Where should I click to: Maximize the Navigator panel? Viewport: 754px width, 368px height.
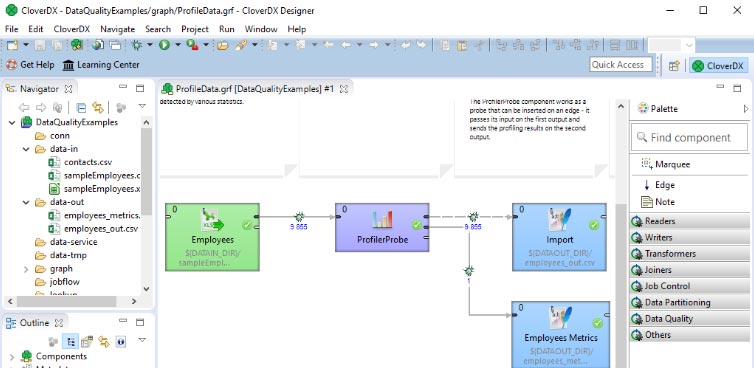coord(140,88)
